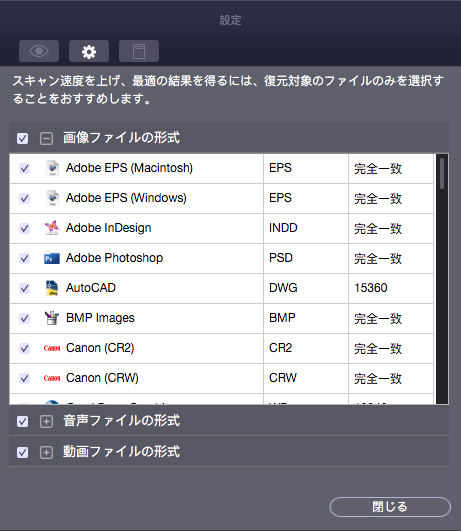Image resolution: width=461 pixels, height=531 pixels.
Task: Click the Canon (CRW) logo icon
Action: click(x=52, y=378)
